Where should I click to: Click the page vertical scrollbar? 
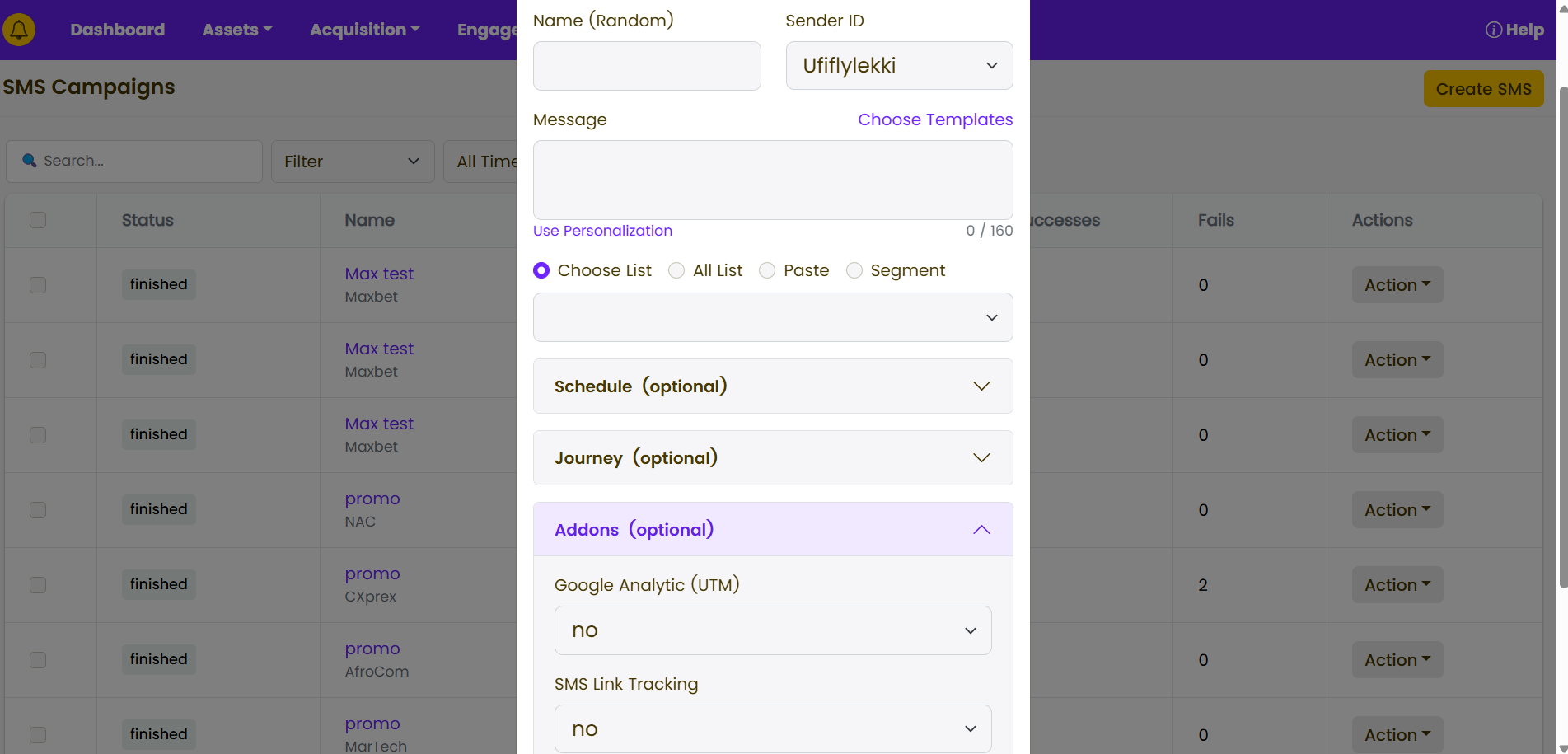1562,330
